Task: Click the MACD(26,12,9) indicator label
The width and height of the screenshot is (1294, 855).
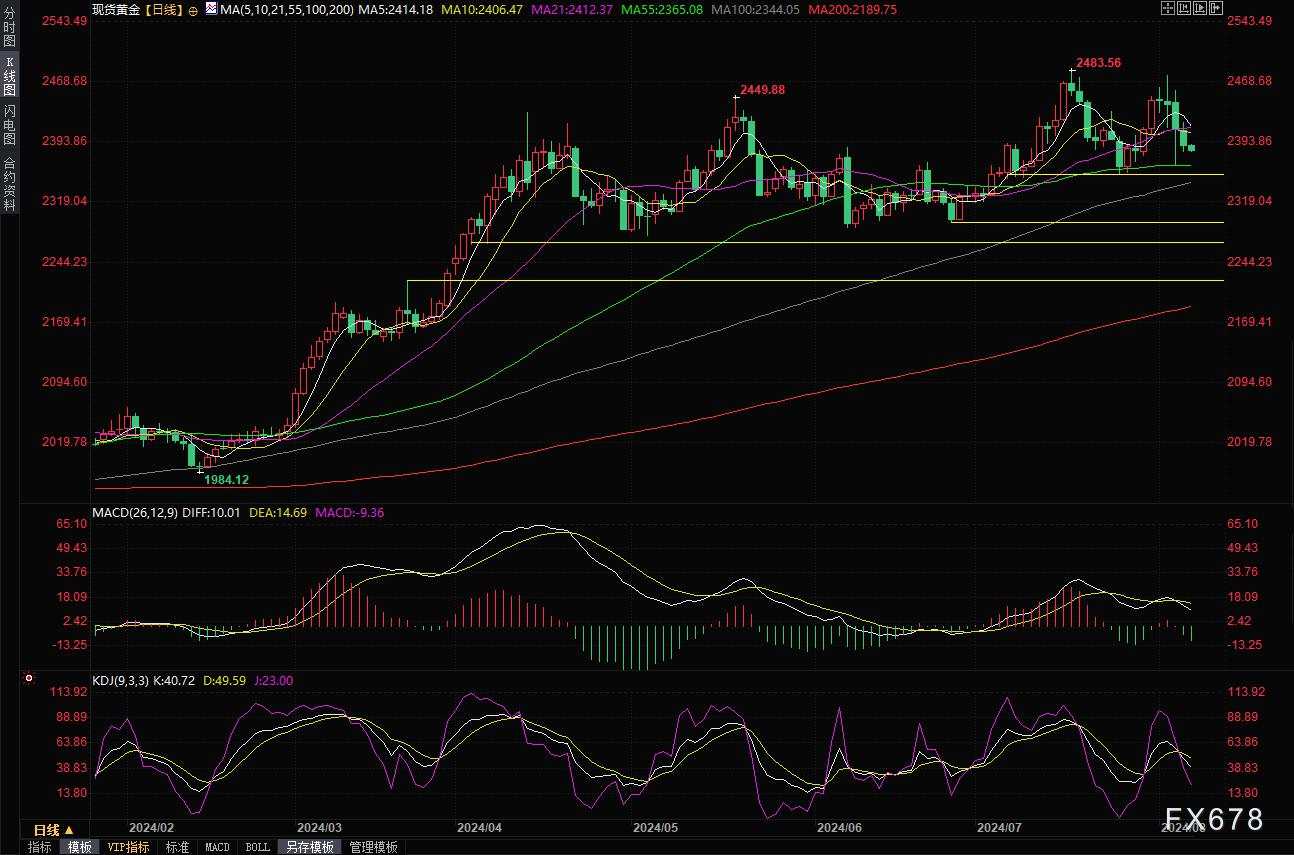Action: tap(134, 513)
